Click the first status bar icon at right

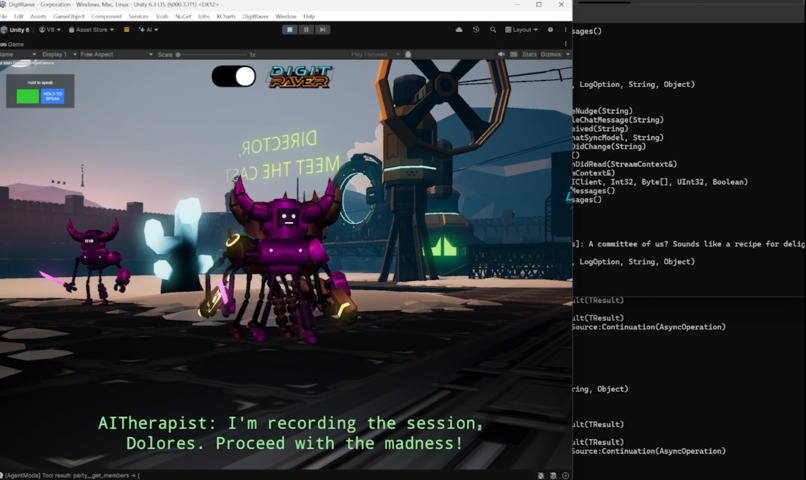point(541,475)
